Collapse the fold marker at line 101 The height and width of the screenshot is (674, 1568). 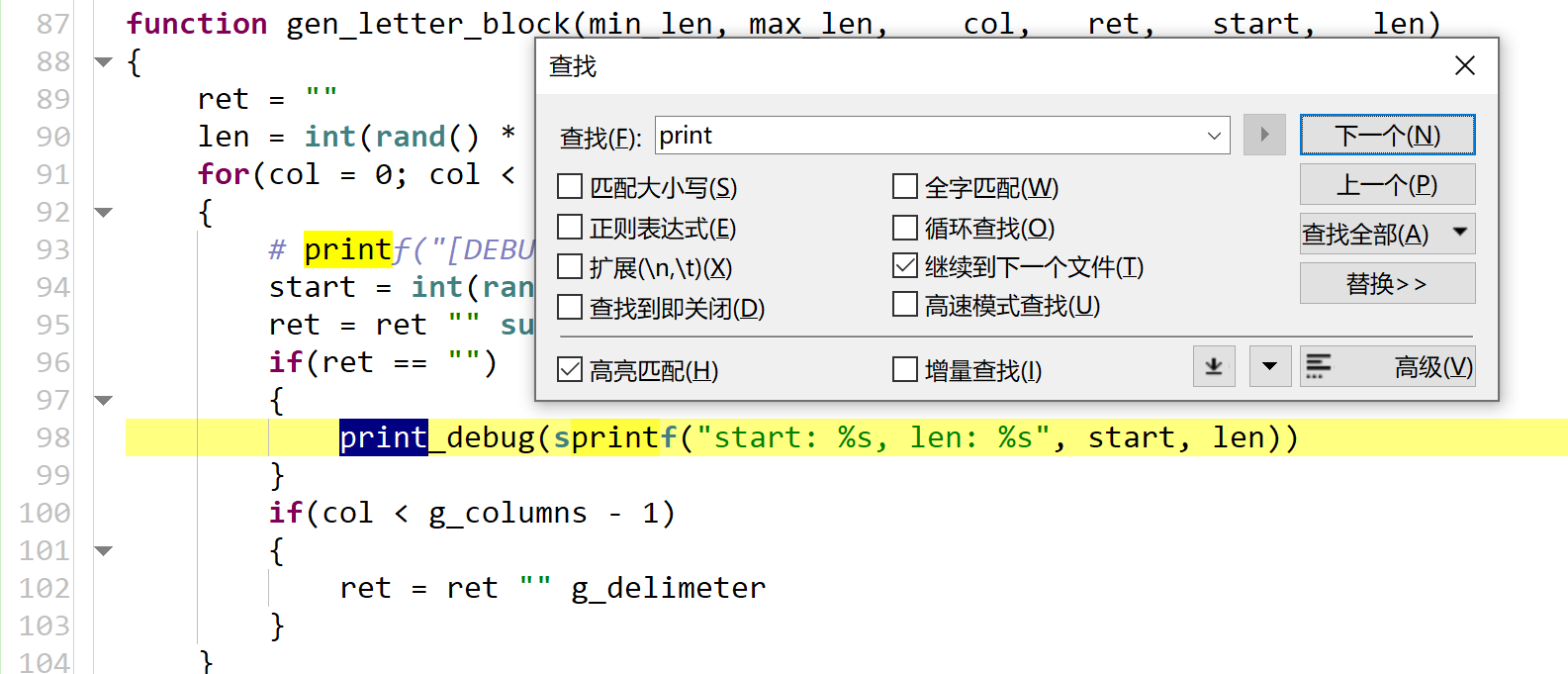click(103, 550)
